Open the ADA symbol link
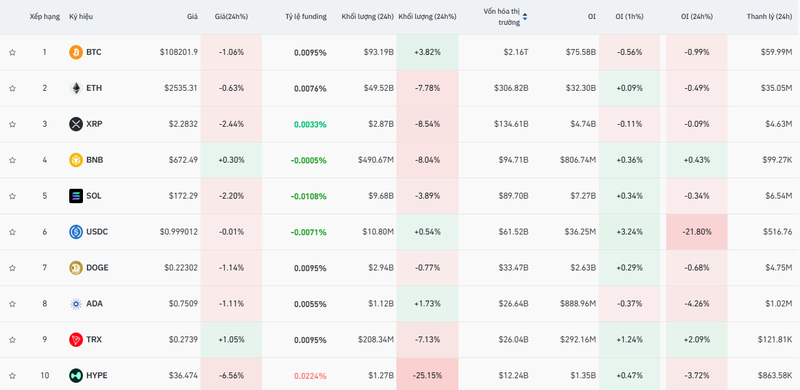Screen dimensions: 800x390 click(94, 304)
